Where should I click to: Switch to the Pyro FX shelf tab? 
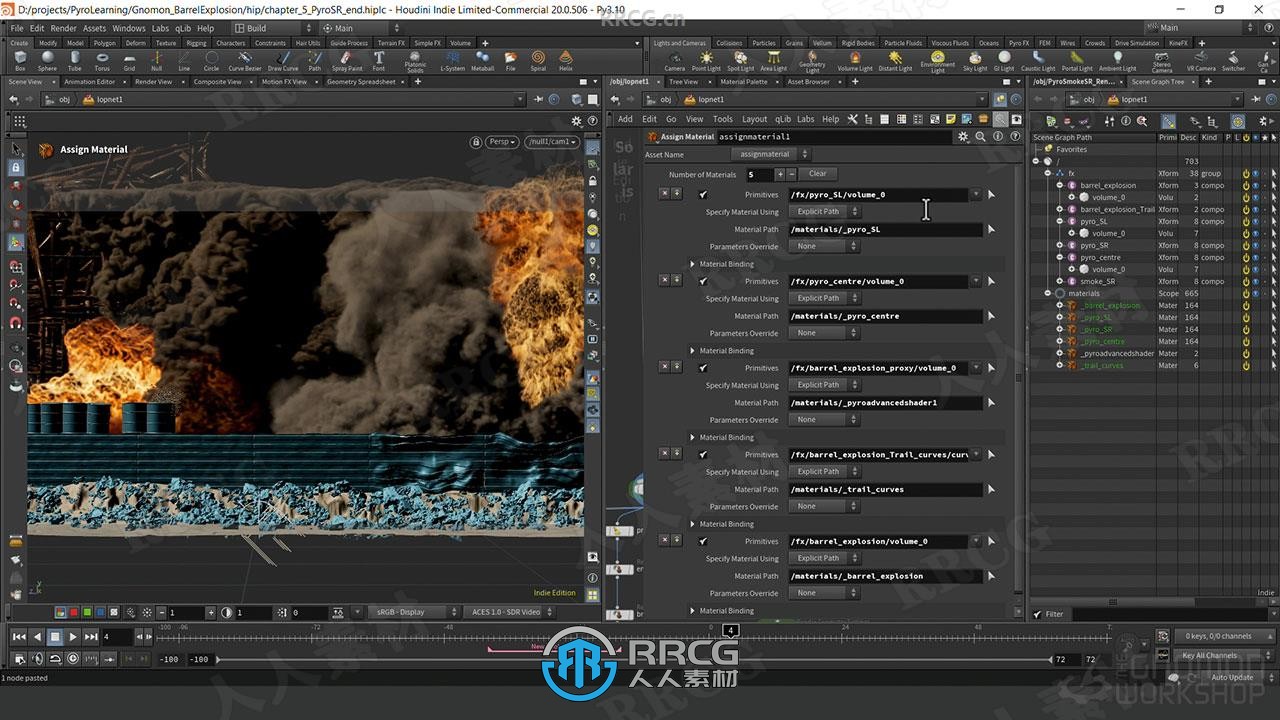click(x=1018, y=43)
